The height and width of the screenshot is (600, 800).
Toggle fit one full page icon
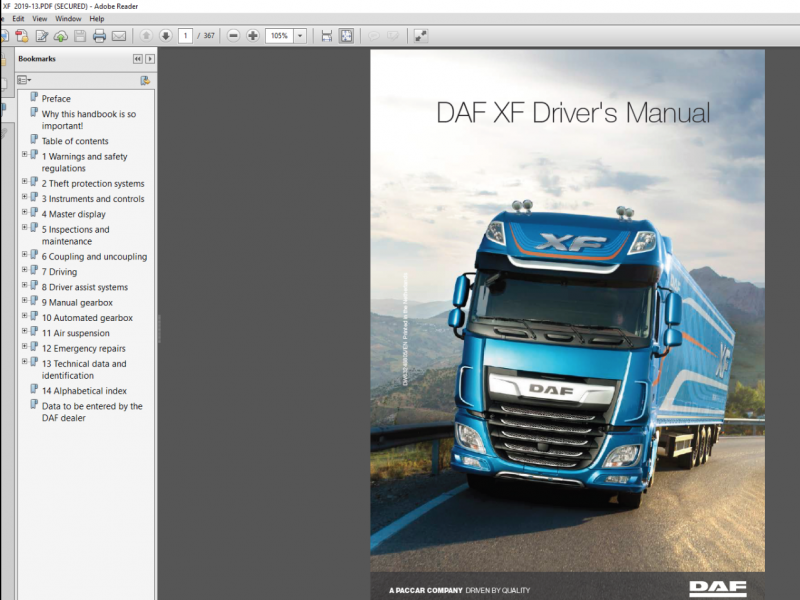click(x=346, y=36)
